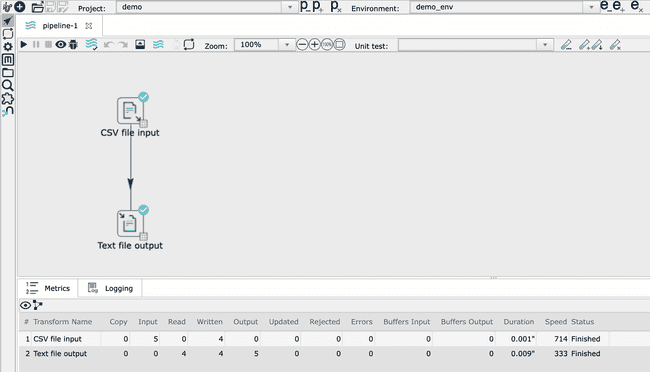Fit the pipeline to screen
The image size is (650, 372).
pyautogui.click(x=340, y=44)
